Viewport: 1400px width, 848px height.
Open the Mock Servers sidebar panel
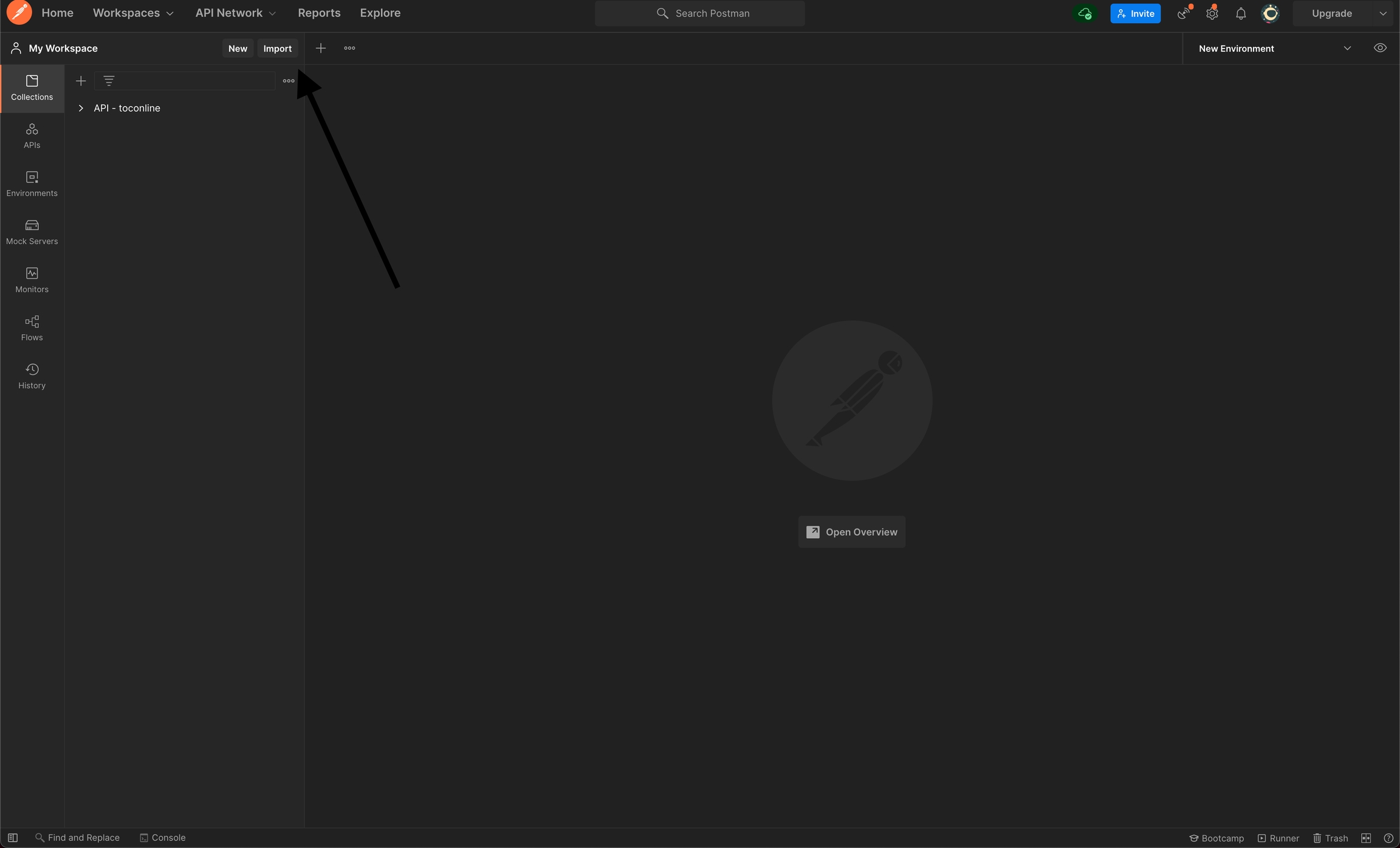(32, 232)
